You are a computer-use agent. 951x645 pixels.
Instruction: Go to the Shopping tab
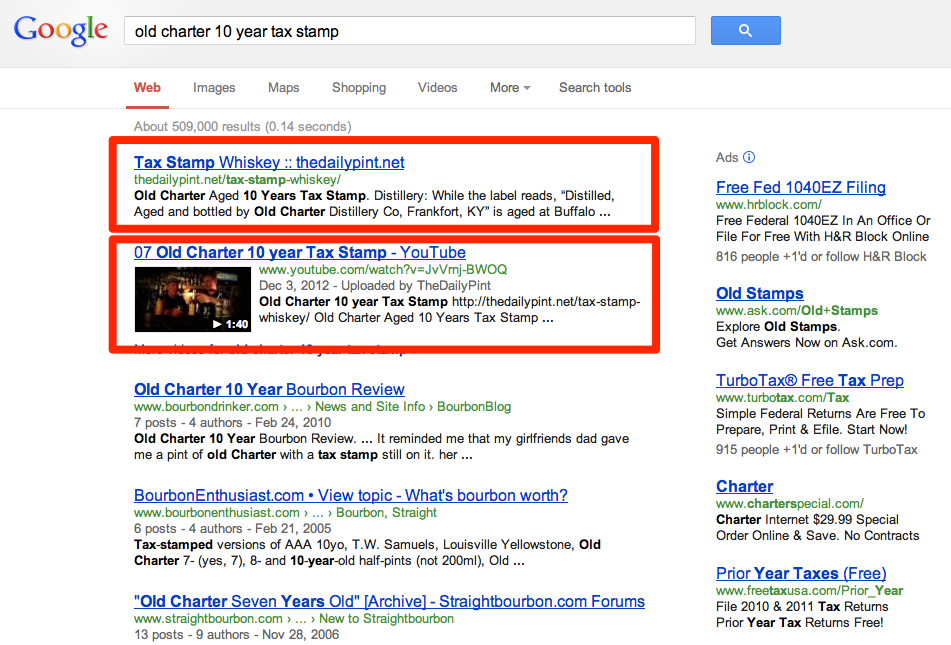tap(358, 87)
